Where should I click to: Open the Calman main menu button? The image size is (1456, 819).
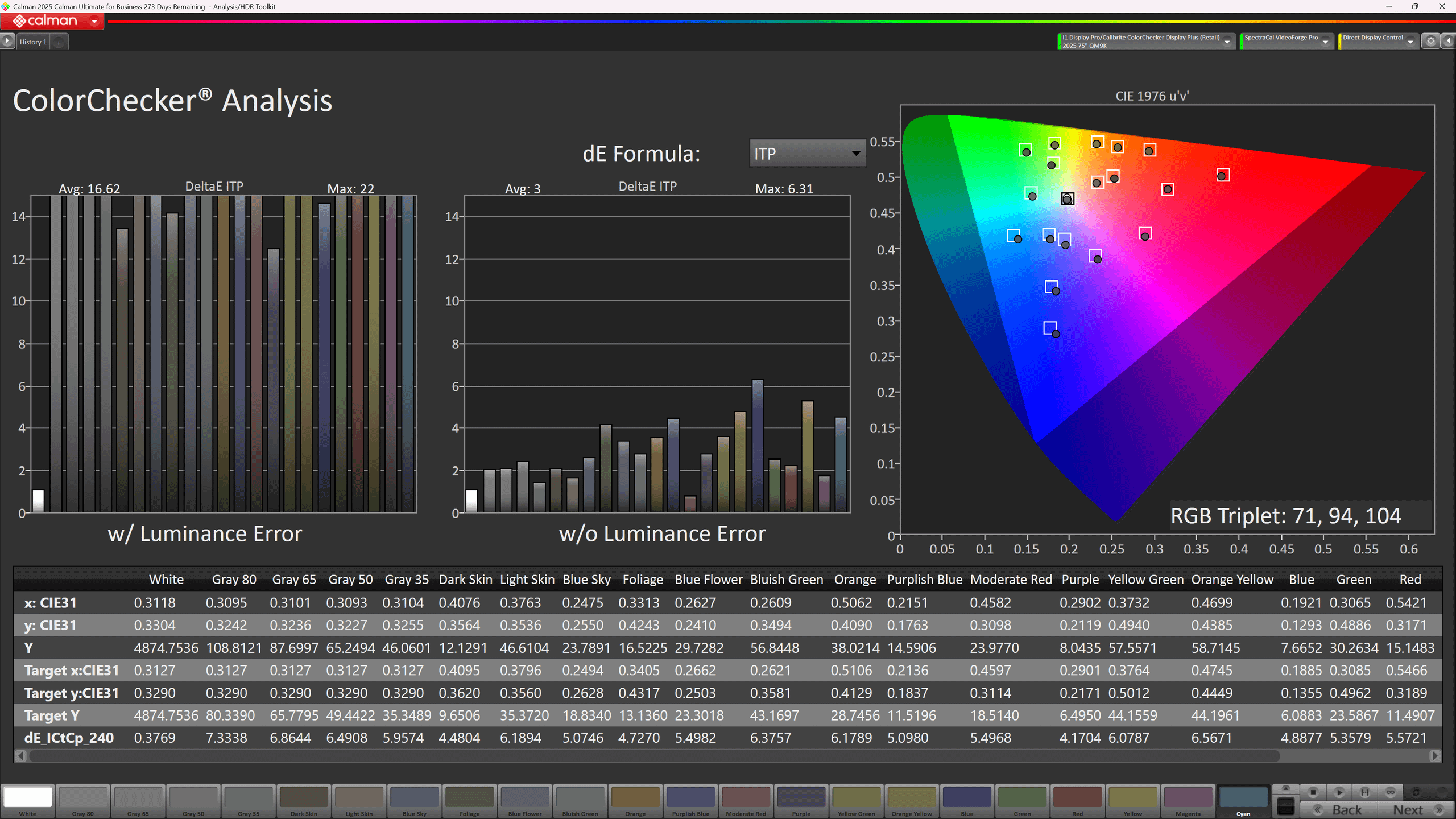tap(52, 21)
